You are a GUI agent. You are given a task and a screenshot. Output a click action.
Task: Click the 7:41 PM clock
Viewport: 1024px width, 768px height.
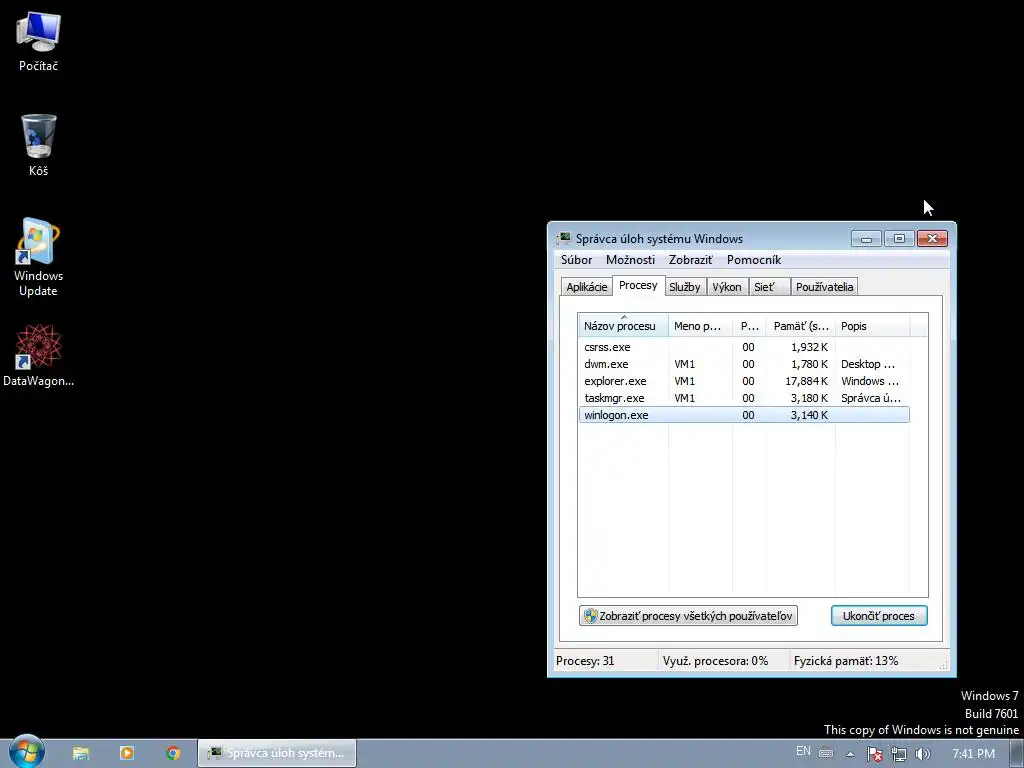(973, 754)
